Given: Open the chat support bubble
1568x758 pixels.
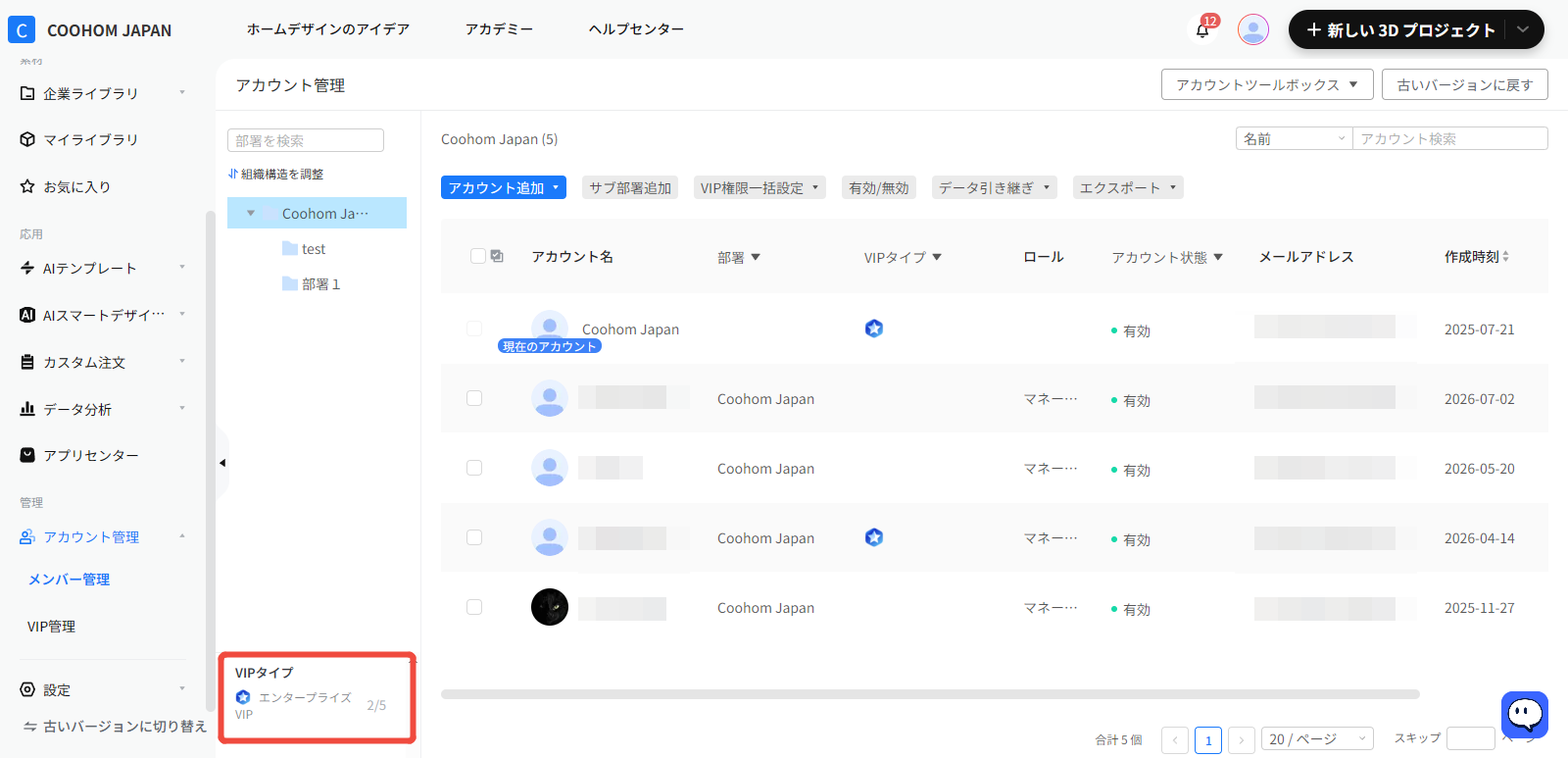Looking at the screenshot, I should [1525, 714].
